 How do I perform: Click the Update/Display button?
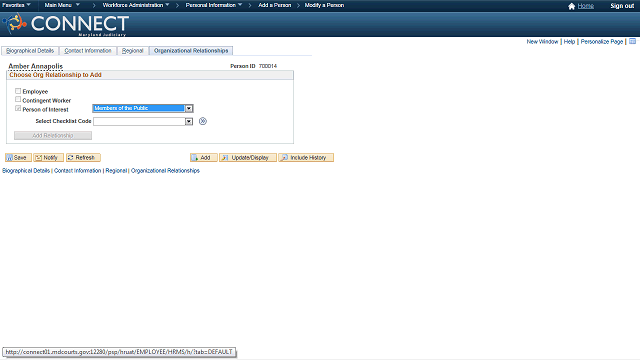tap(248, 158)
